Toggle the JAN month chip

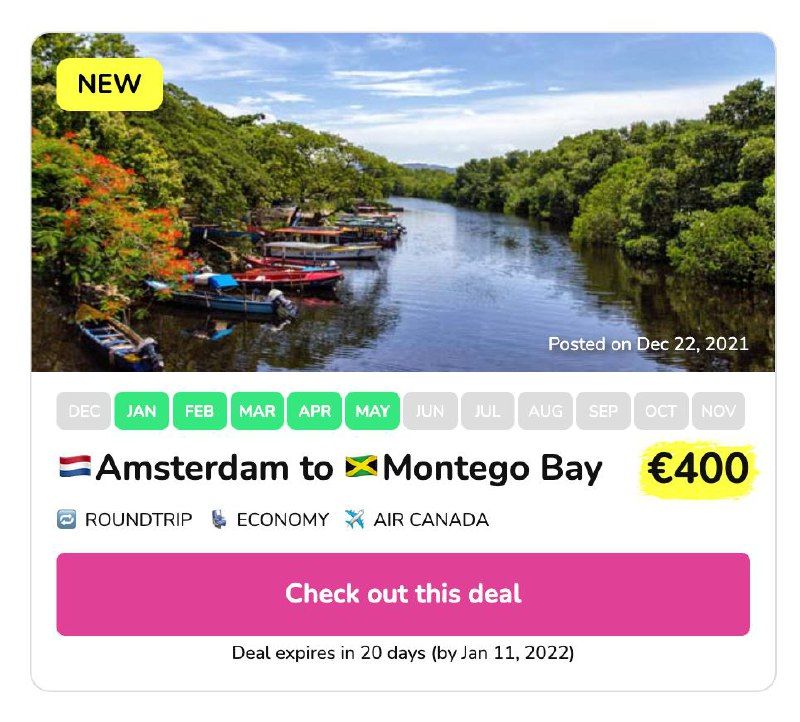(x=141, y=411)
